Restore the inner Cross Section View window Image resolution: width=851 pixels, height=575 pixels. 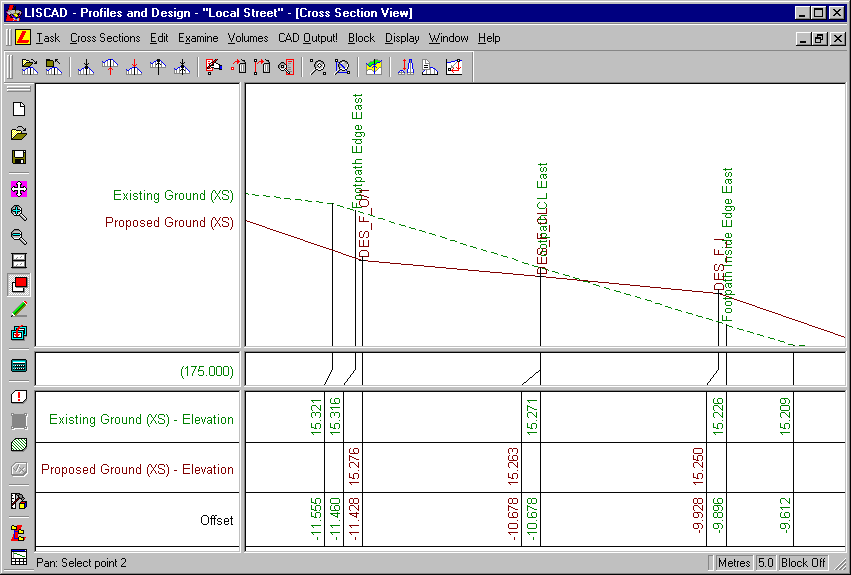[820, 39]
